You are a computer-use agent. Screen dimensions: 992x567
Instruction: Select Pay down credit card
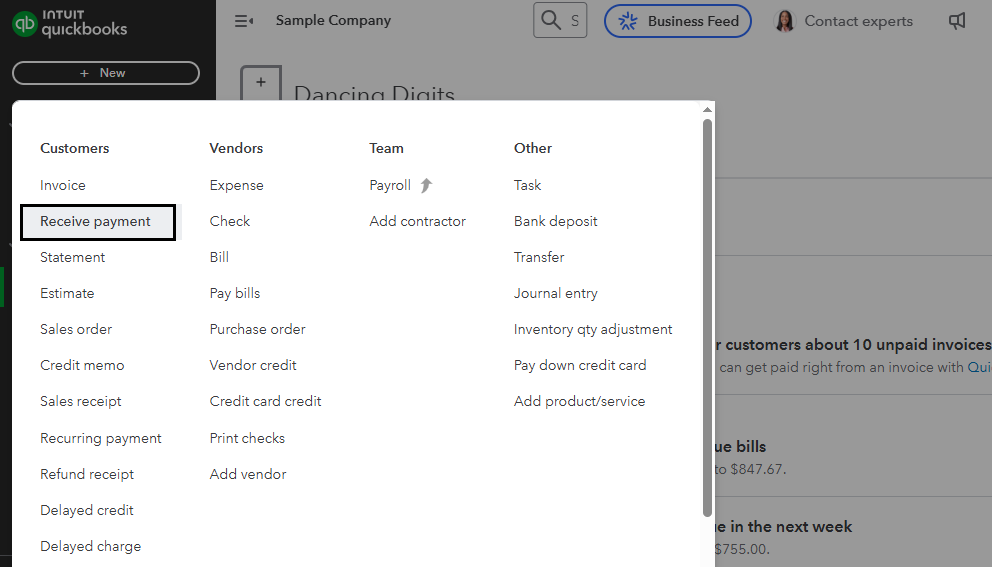[580, 366]
